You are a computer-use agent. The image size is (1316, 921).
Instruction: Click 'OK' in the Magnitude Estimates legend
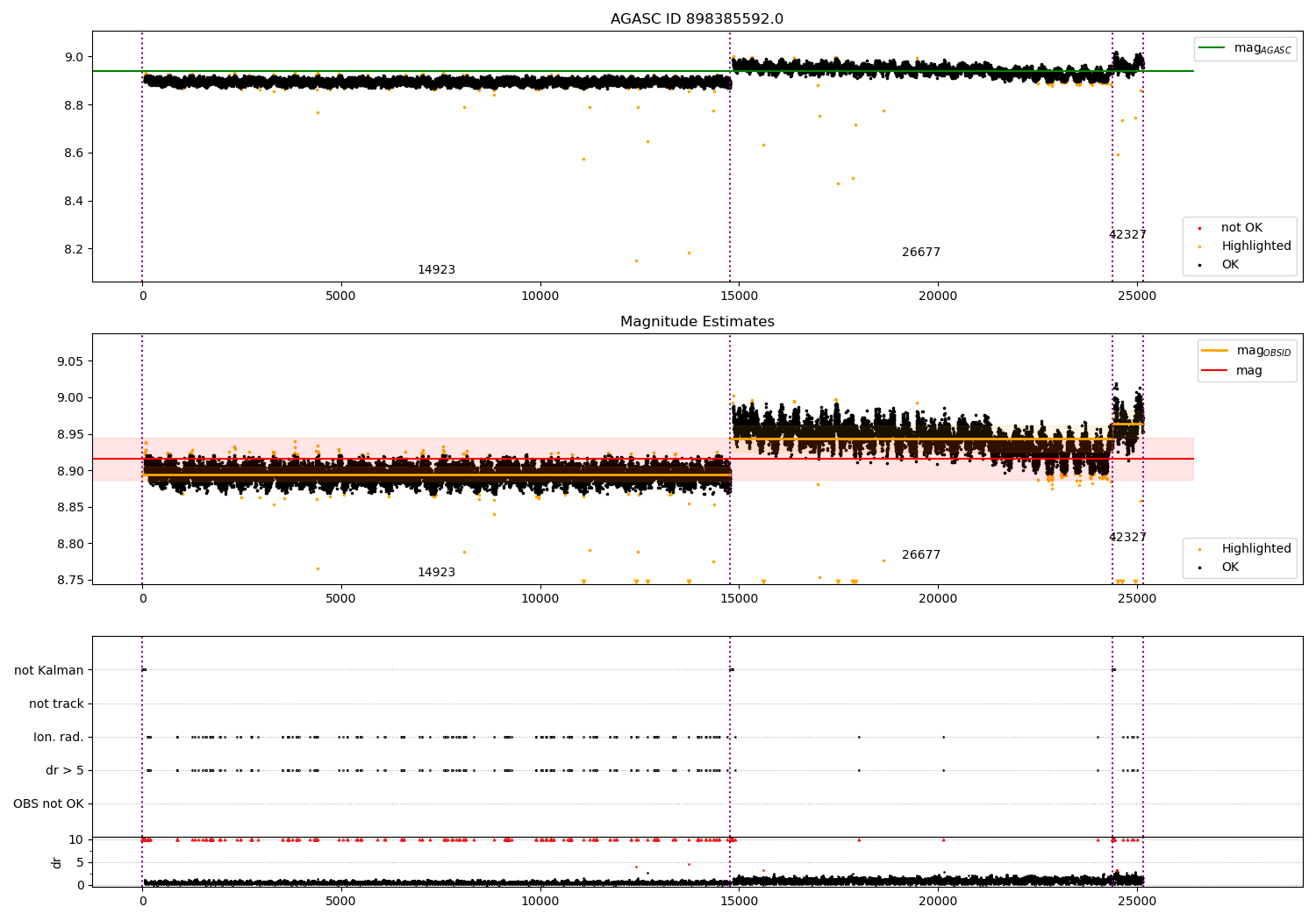pos(1230,568)
